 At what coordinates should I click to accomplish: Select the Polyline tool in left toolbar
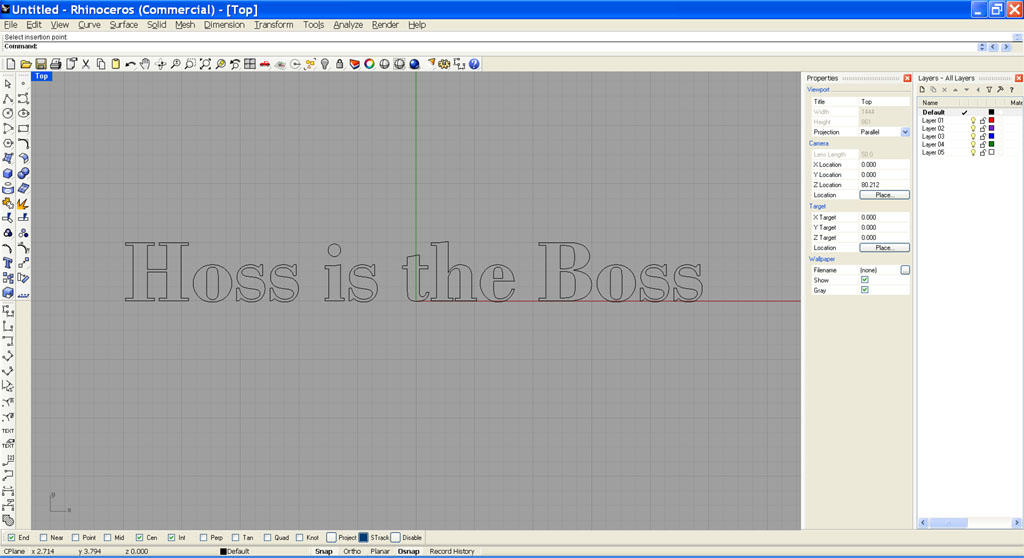click(x=8, y=99)
